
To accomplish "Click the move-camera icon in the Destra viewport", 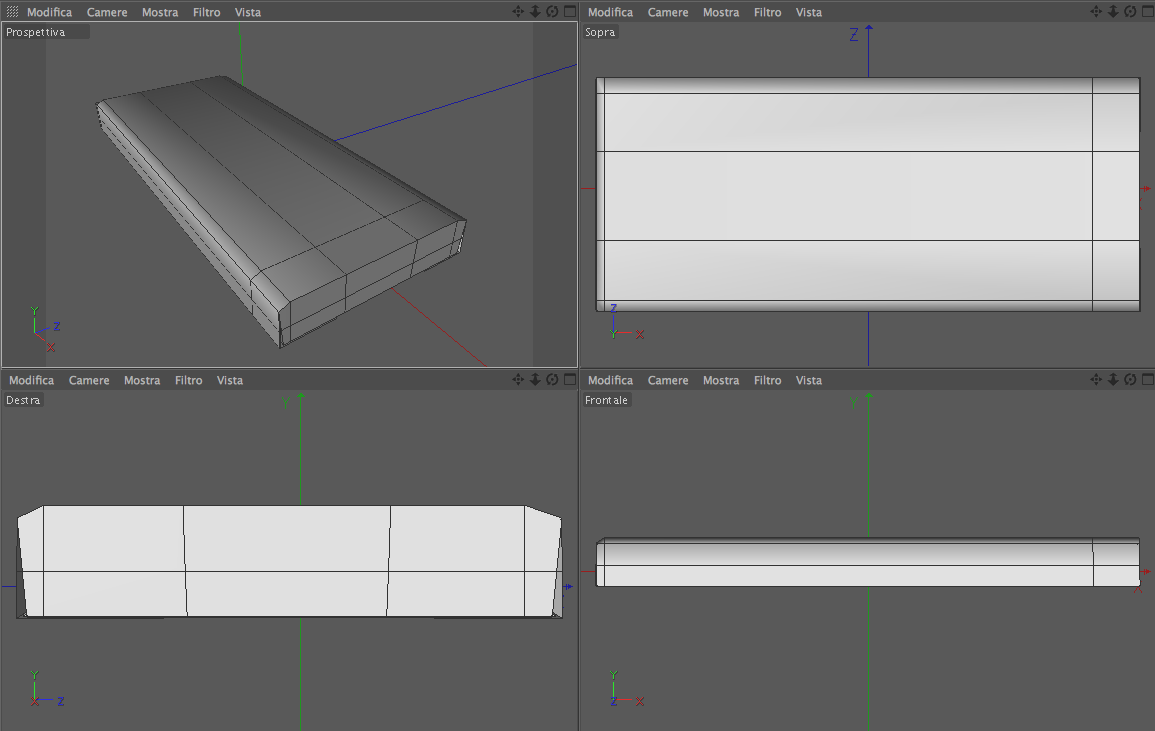I will [518, 379].
